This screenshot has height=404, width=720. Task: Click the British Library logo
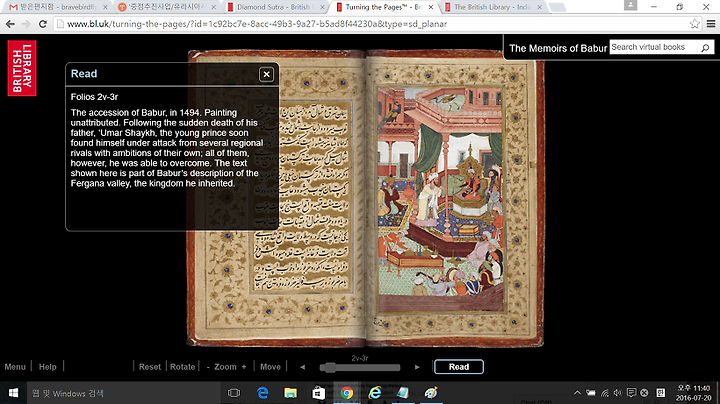click(22, 68)
